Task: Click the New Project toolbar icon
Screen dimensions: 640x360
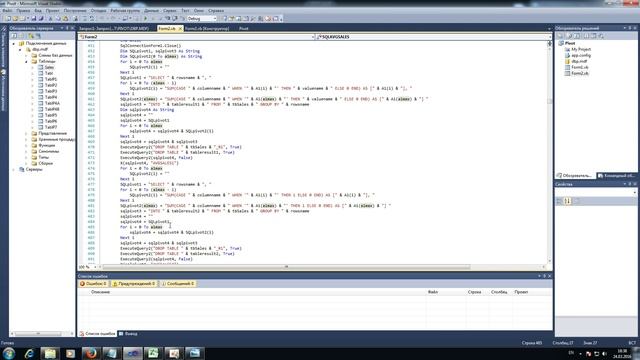Action: 8,18
